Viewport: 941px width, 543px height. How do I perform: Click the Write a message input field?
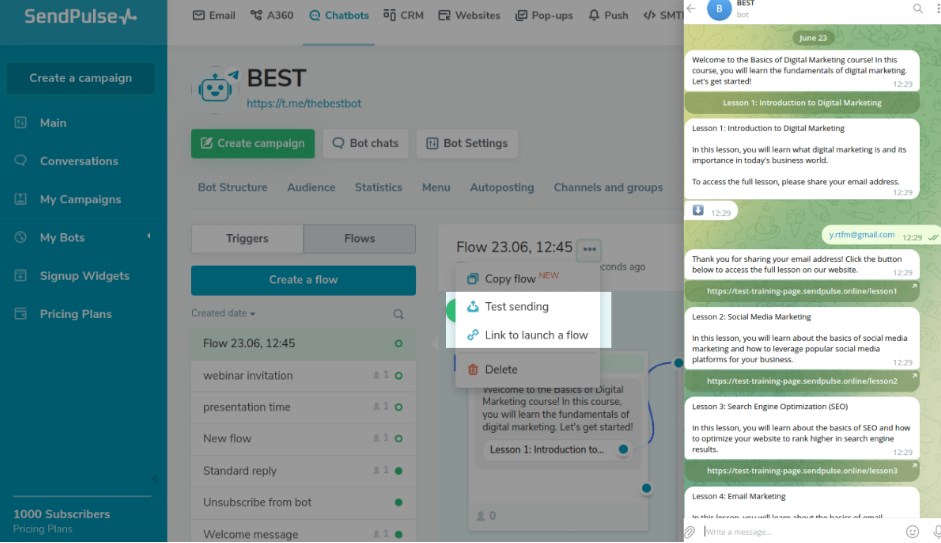click(x=801, y=532)
